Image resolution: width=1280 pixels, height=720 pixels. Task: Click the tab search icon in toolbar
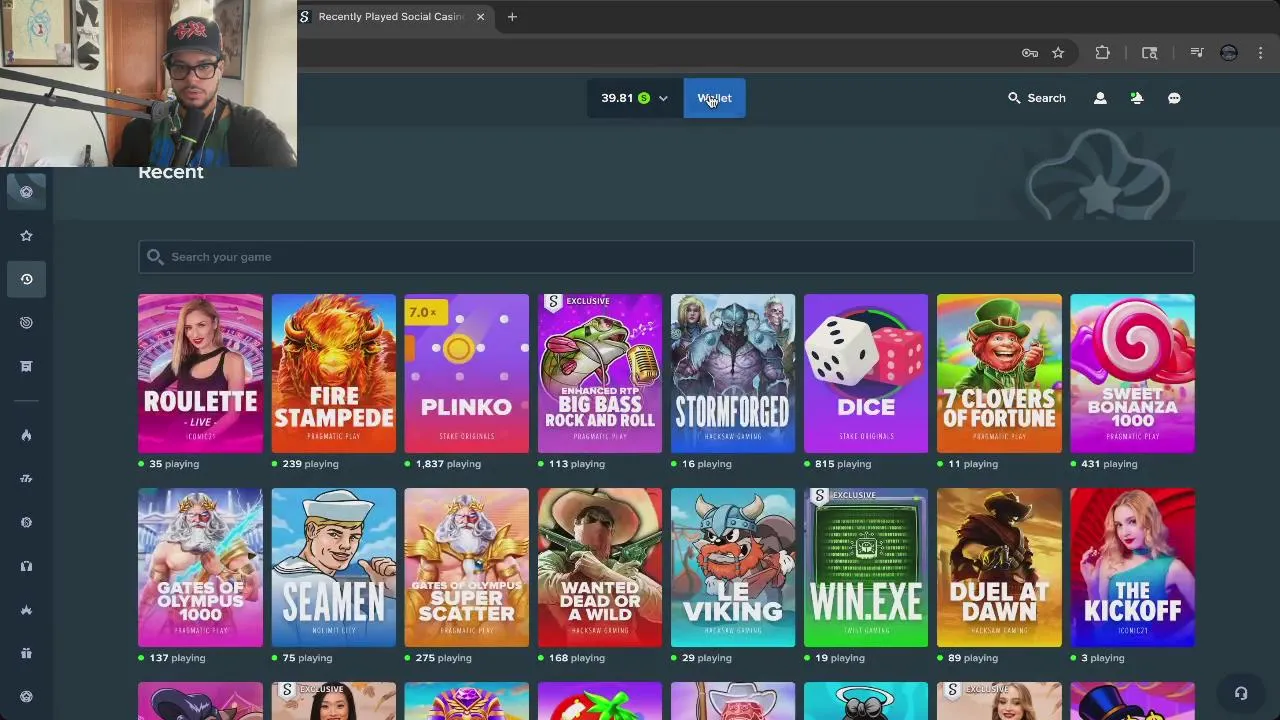click(x=1150, y=53)
